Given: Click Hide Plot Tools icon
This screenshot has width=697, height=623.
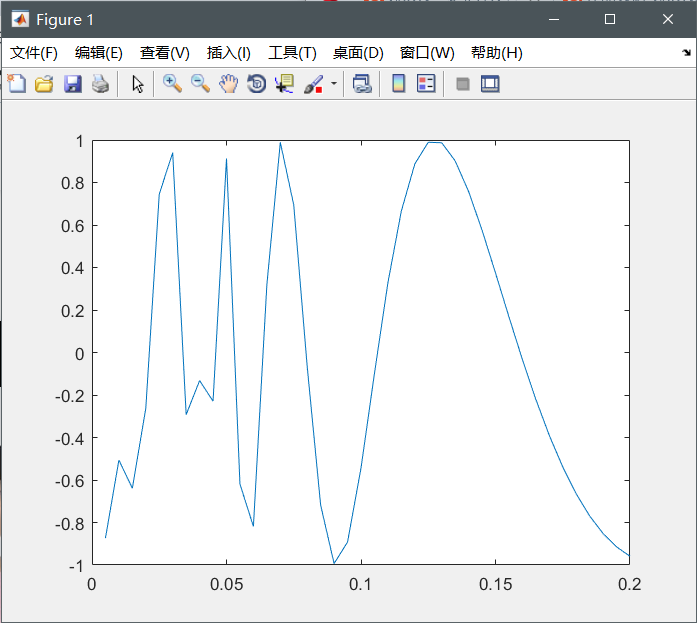Looking at the screenshot, I should click(x=463, y=84).
